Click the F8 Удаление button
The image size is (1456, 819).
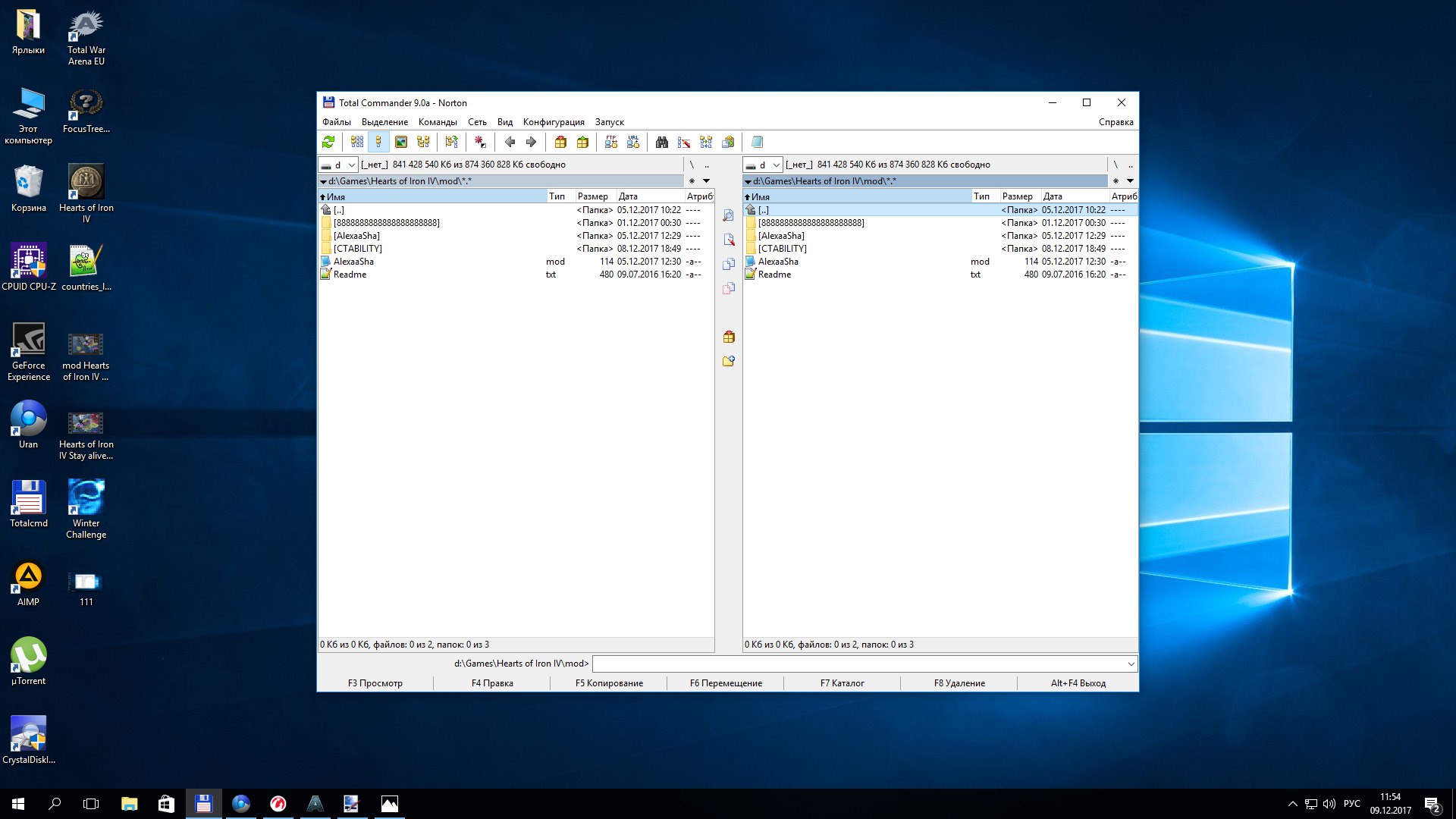[959, 683]
